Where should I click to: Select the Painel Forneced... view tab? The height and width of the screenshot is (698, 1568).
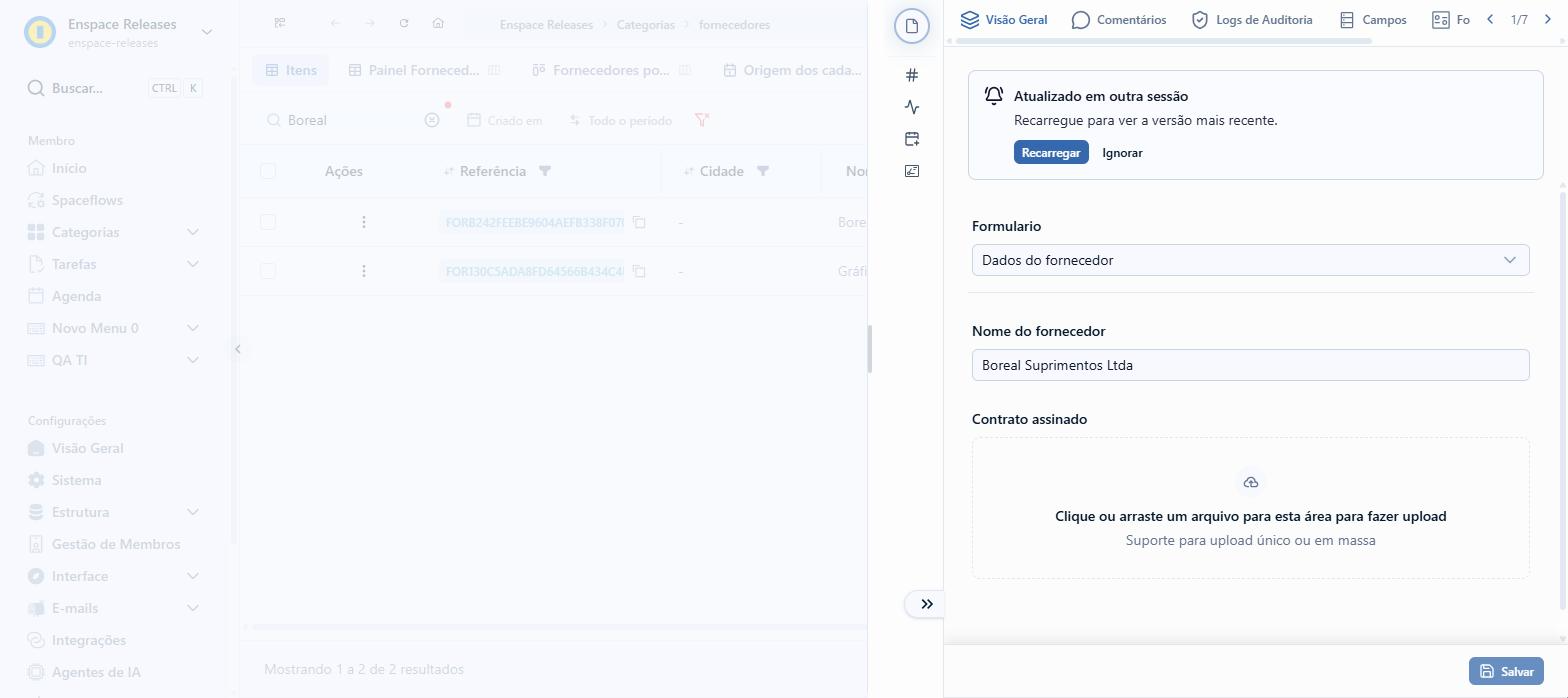tap(423, 70)
